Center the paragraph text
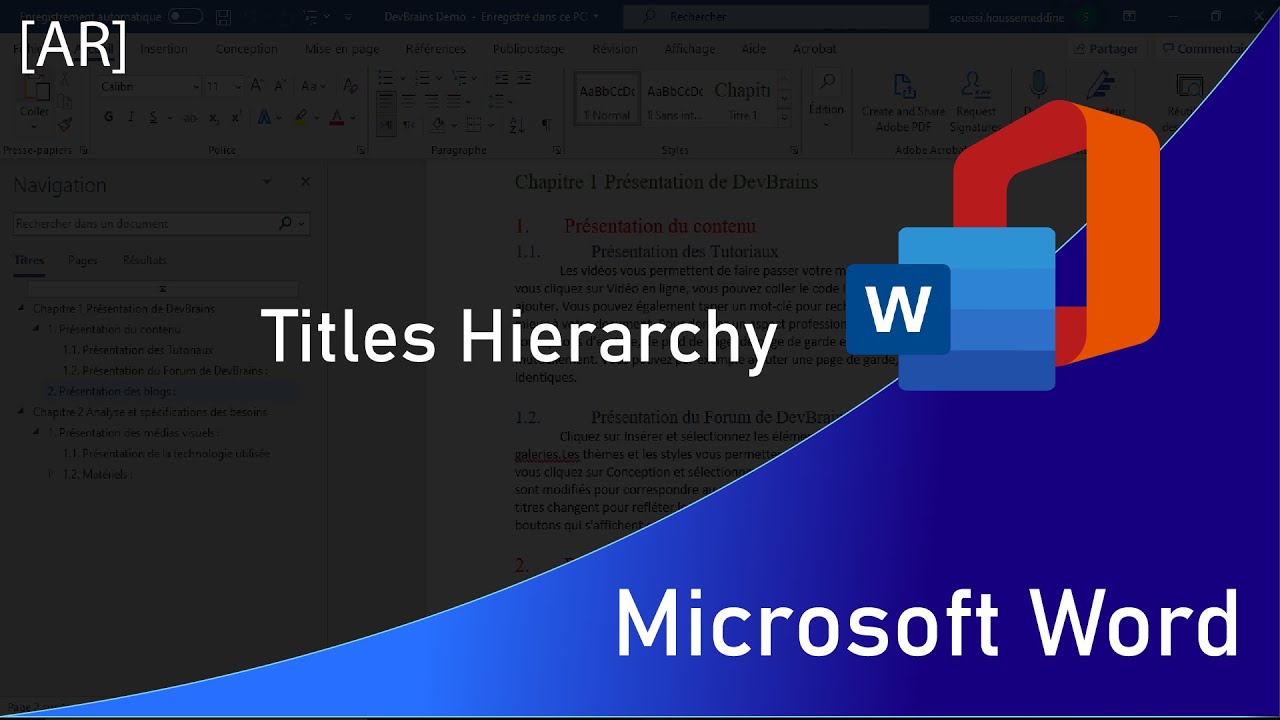The height and width of the screenshot is (720, 1280). click(408, 101)
